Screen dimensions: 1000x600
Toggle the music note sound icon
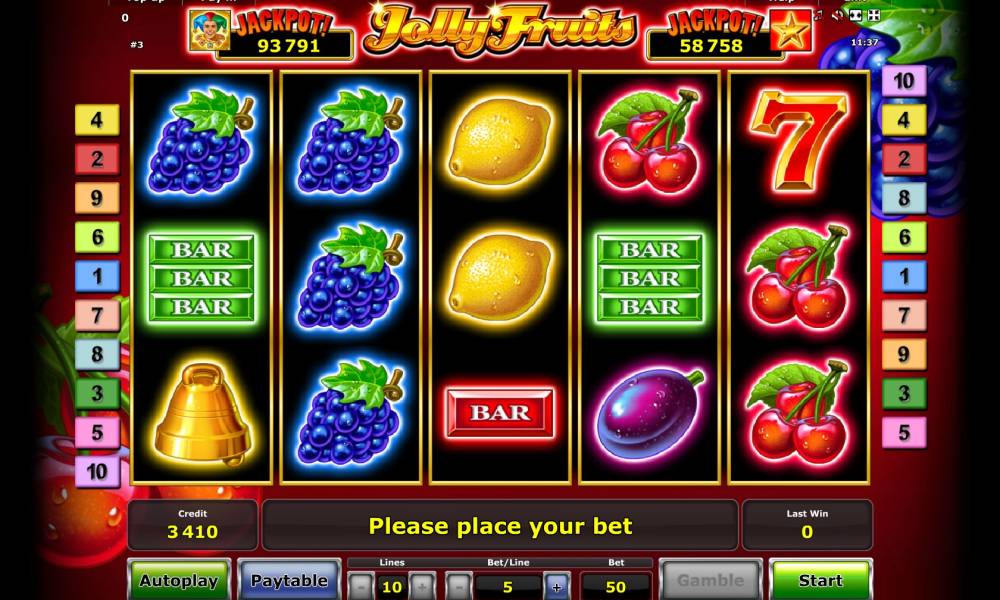coord(818,15)
